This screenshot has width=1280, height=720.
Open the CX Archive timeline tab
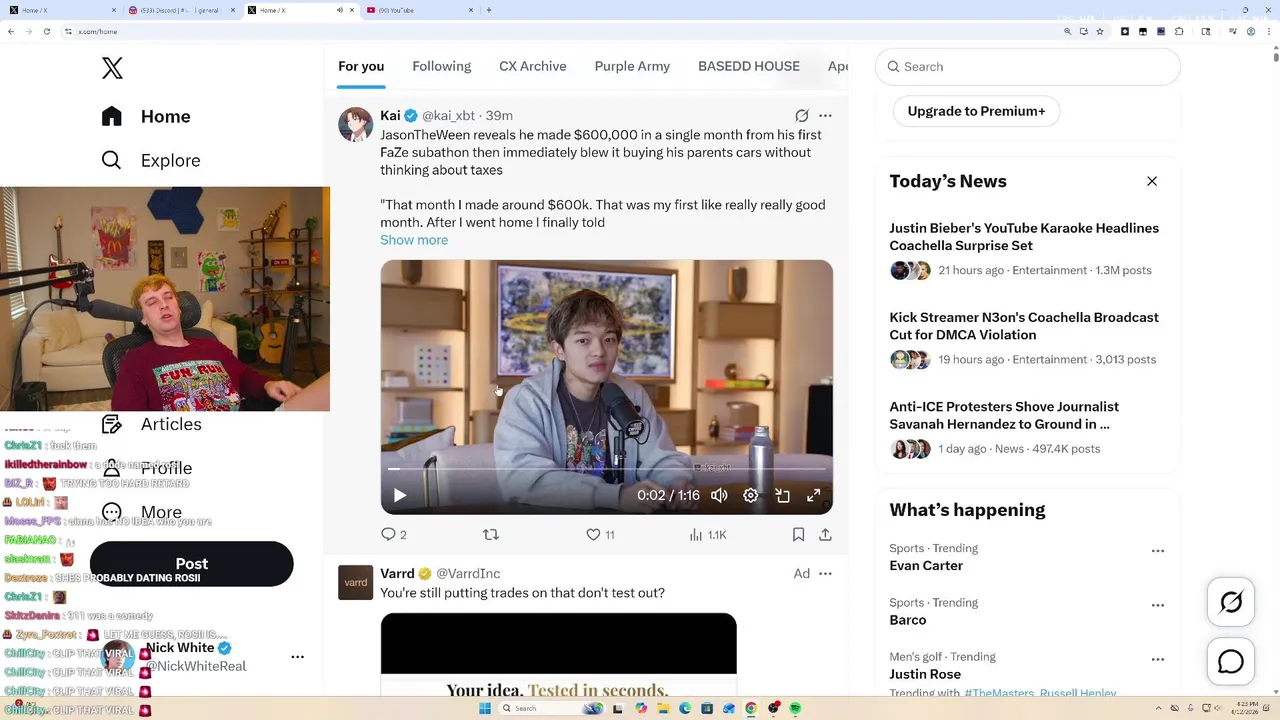[533, 66]
